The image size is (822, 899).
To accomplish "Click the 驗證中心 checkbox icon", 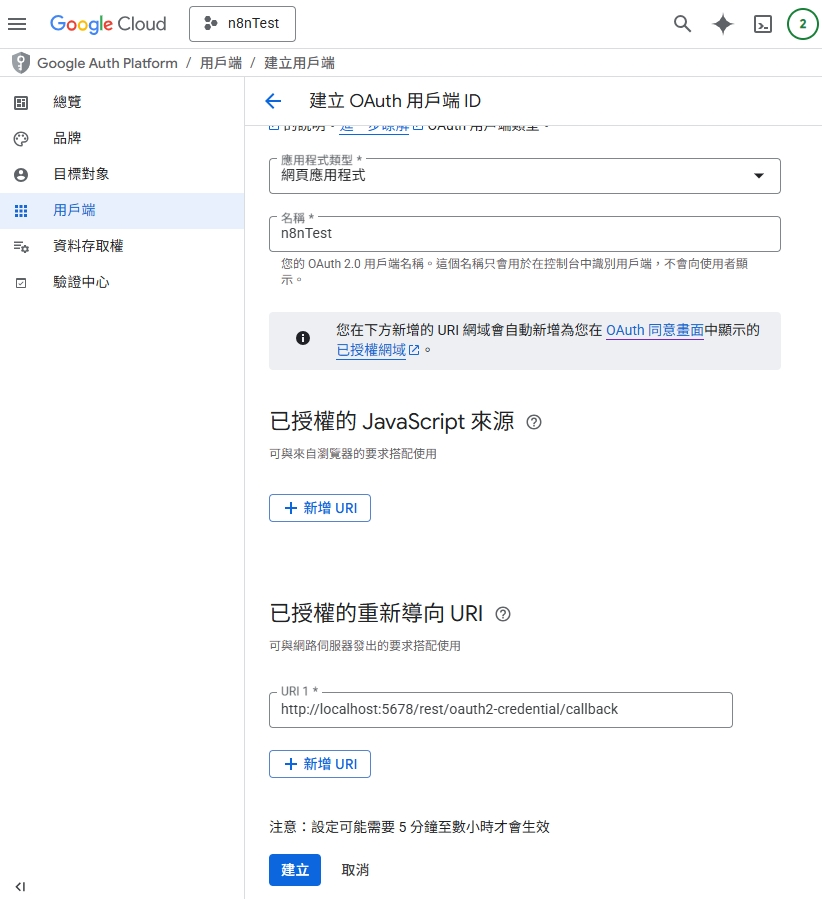I will click(x=21, y=283).
